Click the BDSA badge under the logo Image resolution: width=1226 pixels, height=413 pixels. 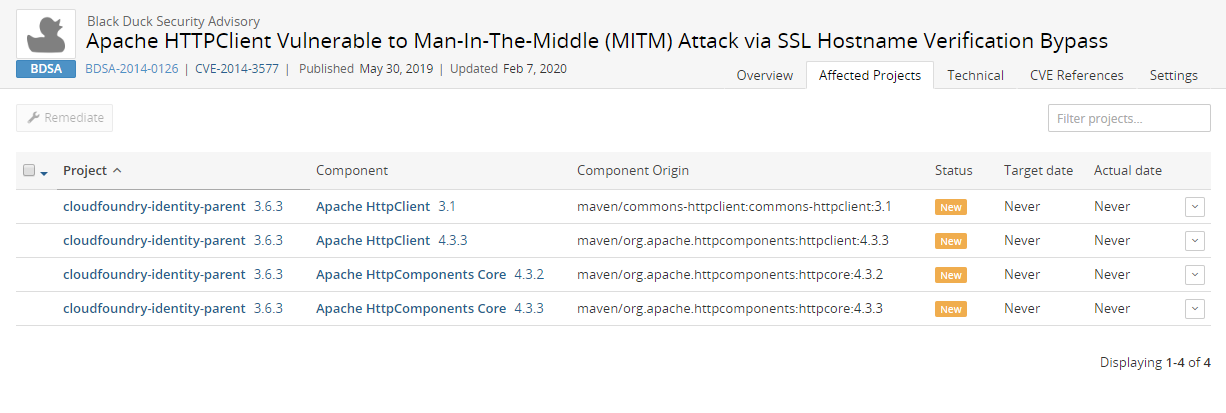(46, 69)
